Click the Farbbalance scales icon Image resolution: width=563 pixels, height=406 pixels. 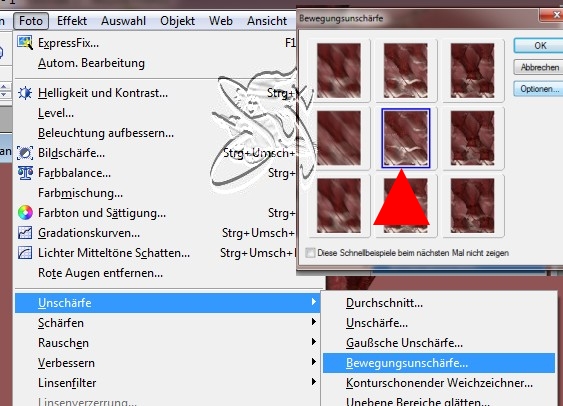(x=25, y=173)
